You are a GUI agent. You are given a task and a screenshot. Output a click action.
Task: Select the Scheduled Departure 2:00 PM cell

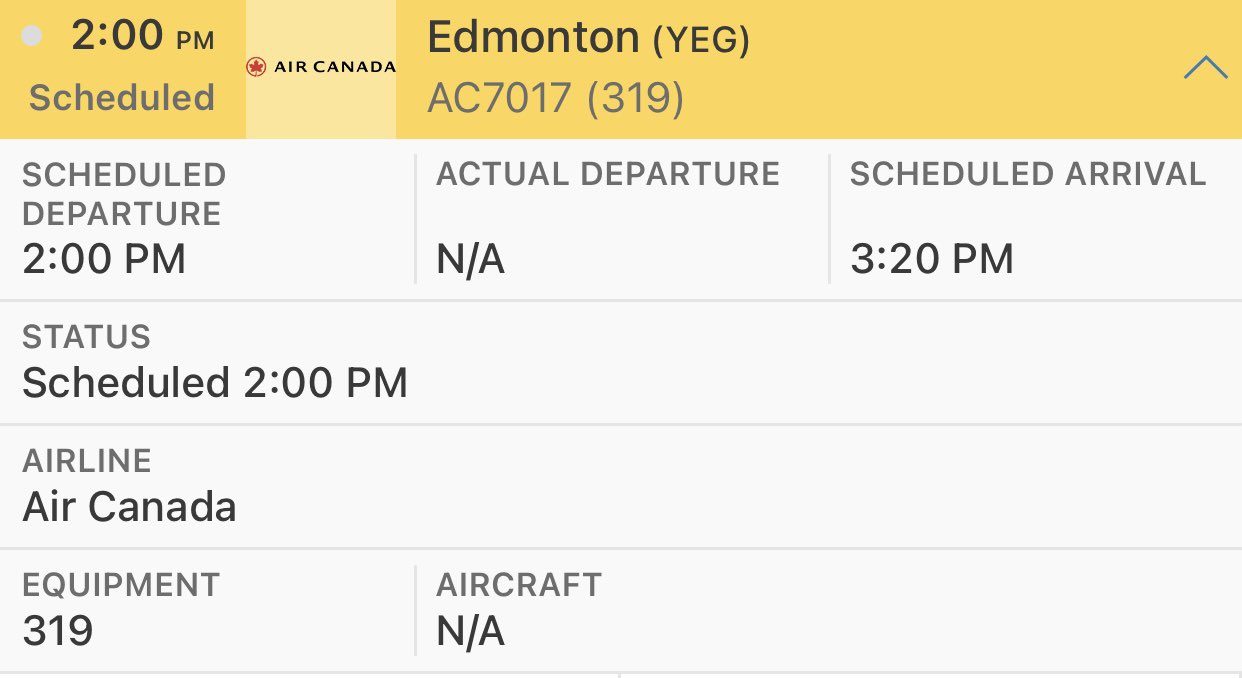pyautogui.click(x=207, y=219)
